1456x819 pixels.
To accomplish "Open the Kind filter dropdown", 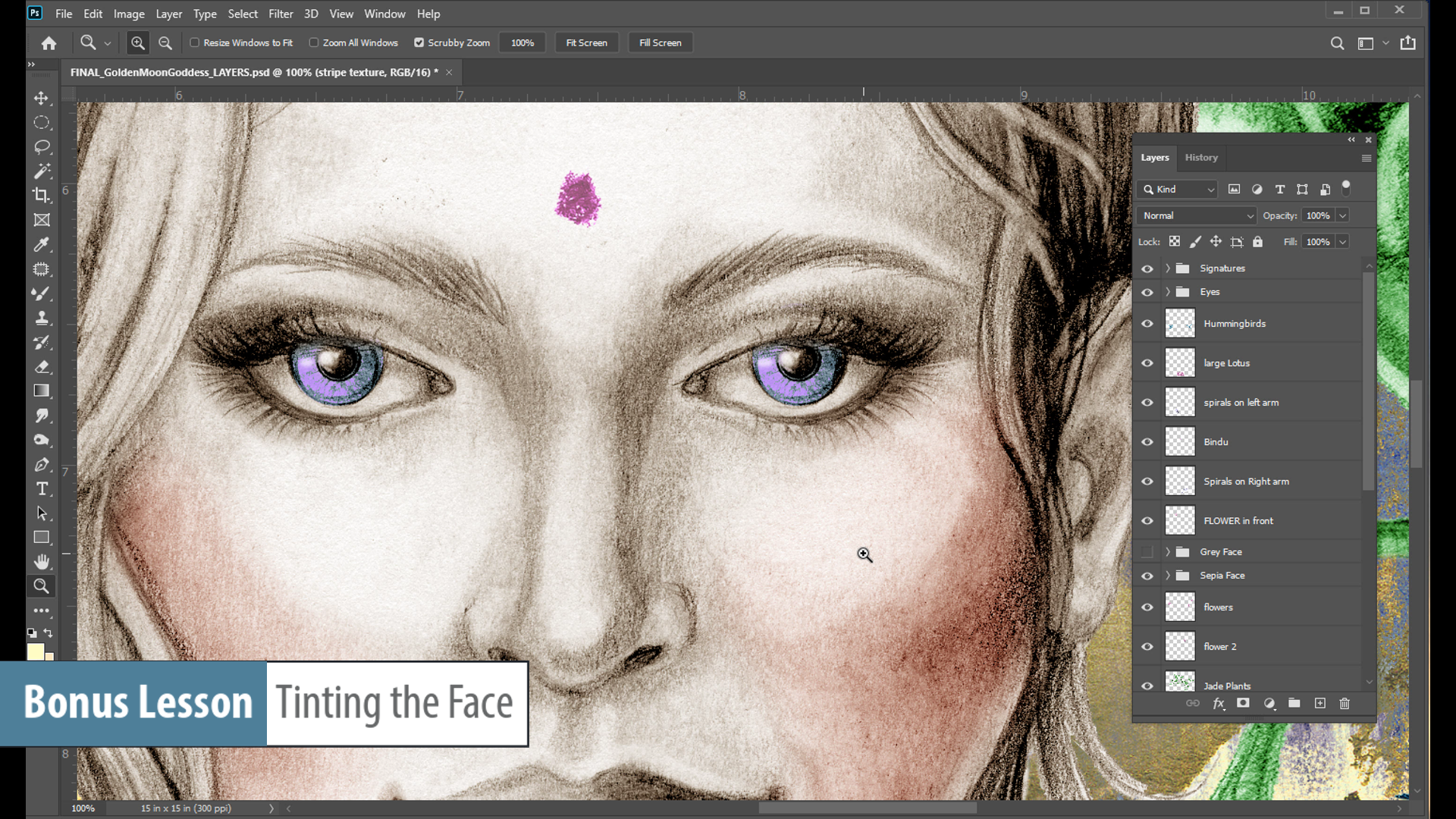I will [x=1178, y=190].
